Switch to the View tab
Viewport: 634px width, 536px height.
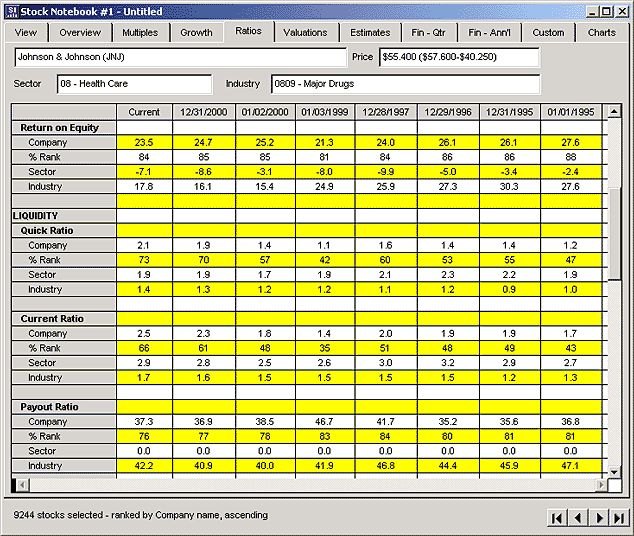pos(26,32)
